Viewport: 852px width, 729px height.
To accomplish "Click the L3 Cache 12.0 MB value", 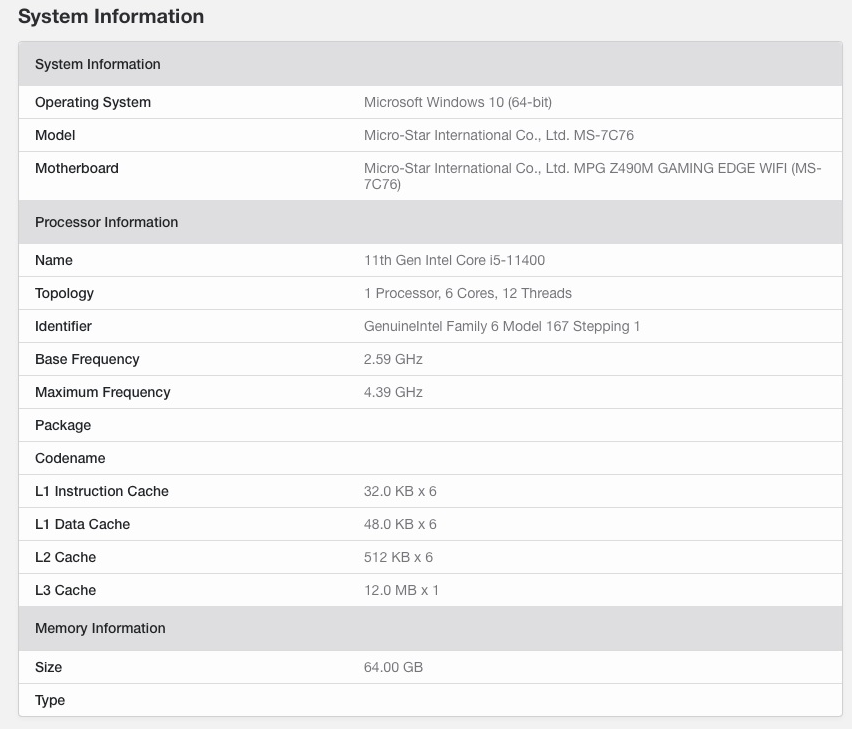I will pos(401,590).
